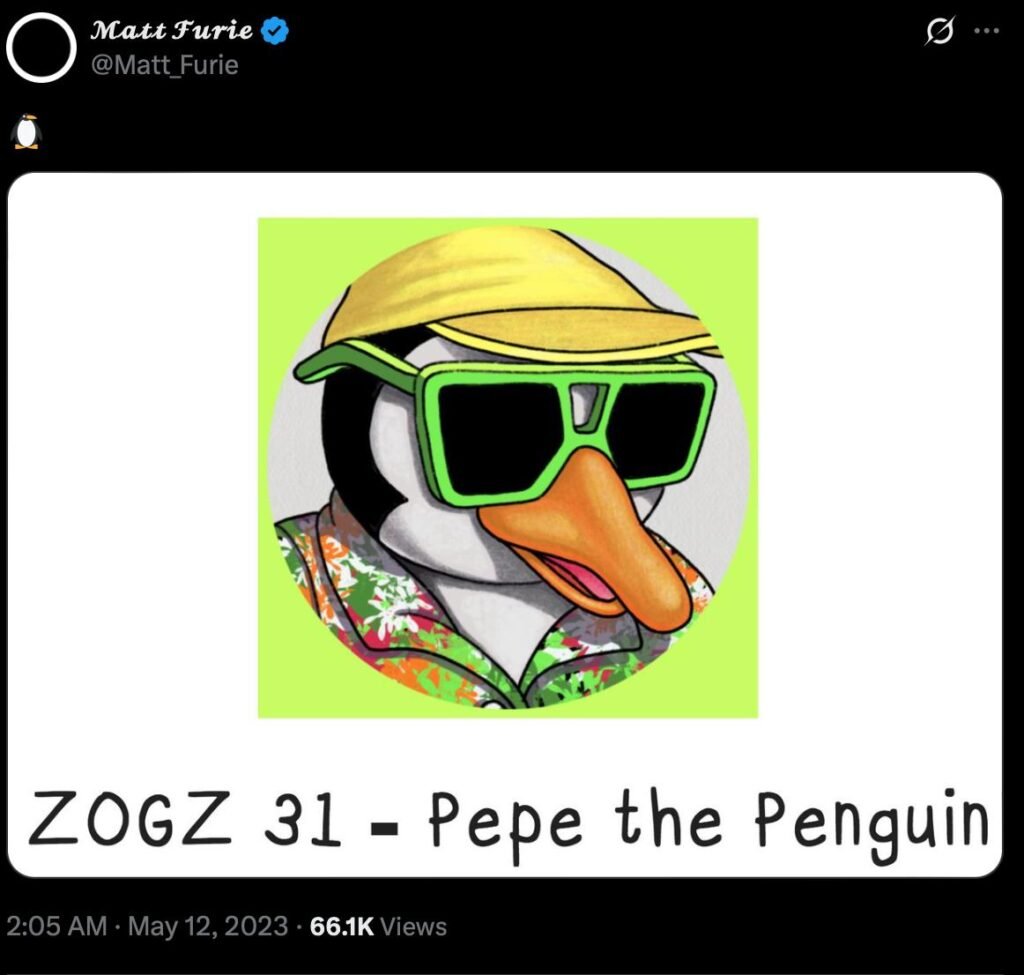
Task: Click the 2:05 AM timestamp
Action: [x=54, y=926]
